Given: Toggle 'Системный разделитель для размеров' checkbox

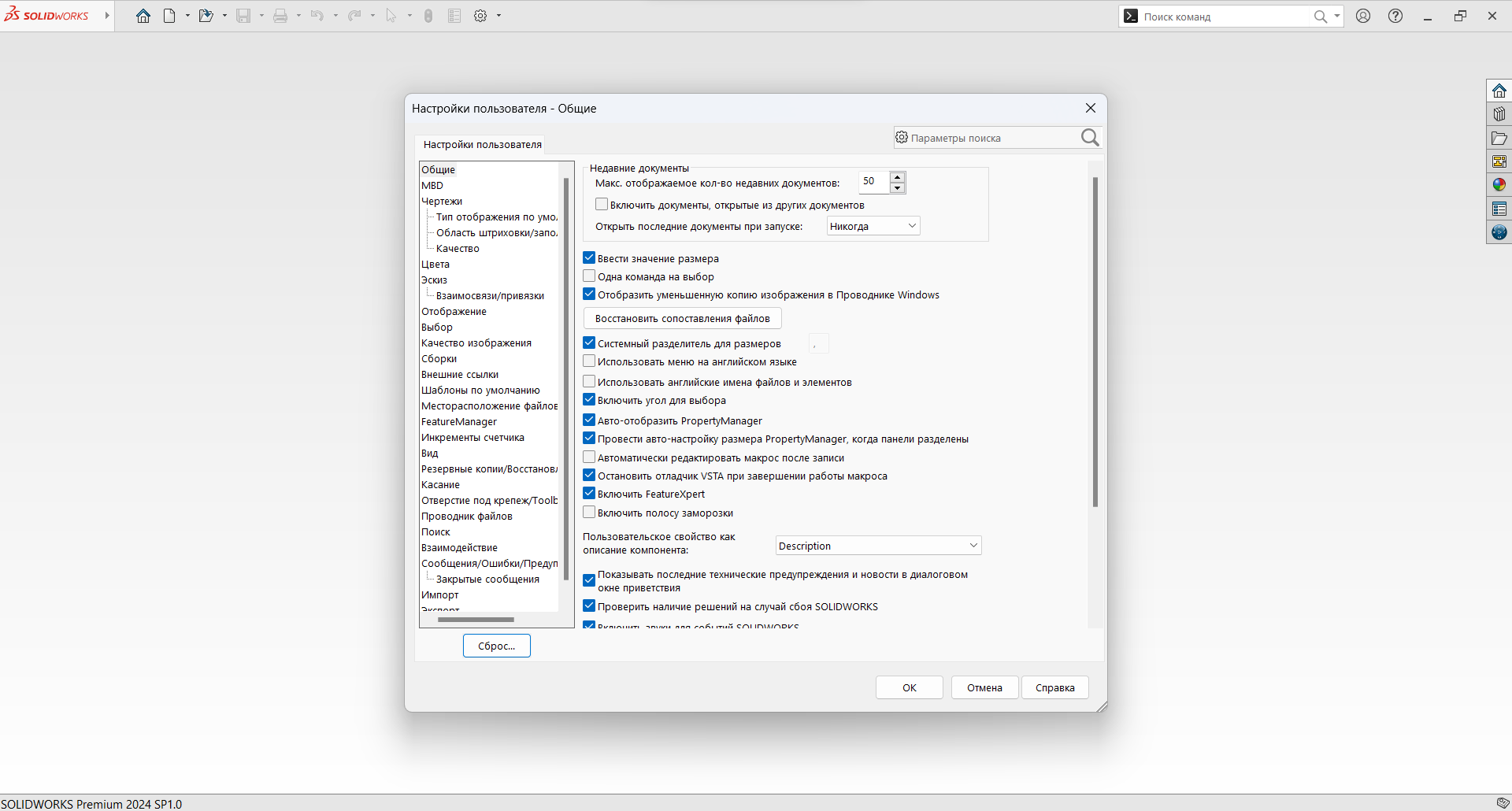Looking at the screenshot, I should [x=589, y=343].
